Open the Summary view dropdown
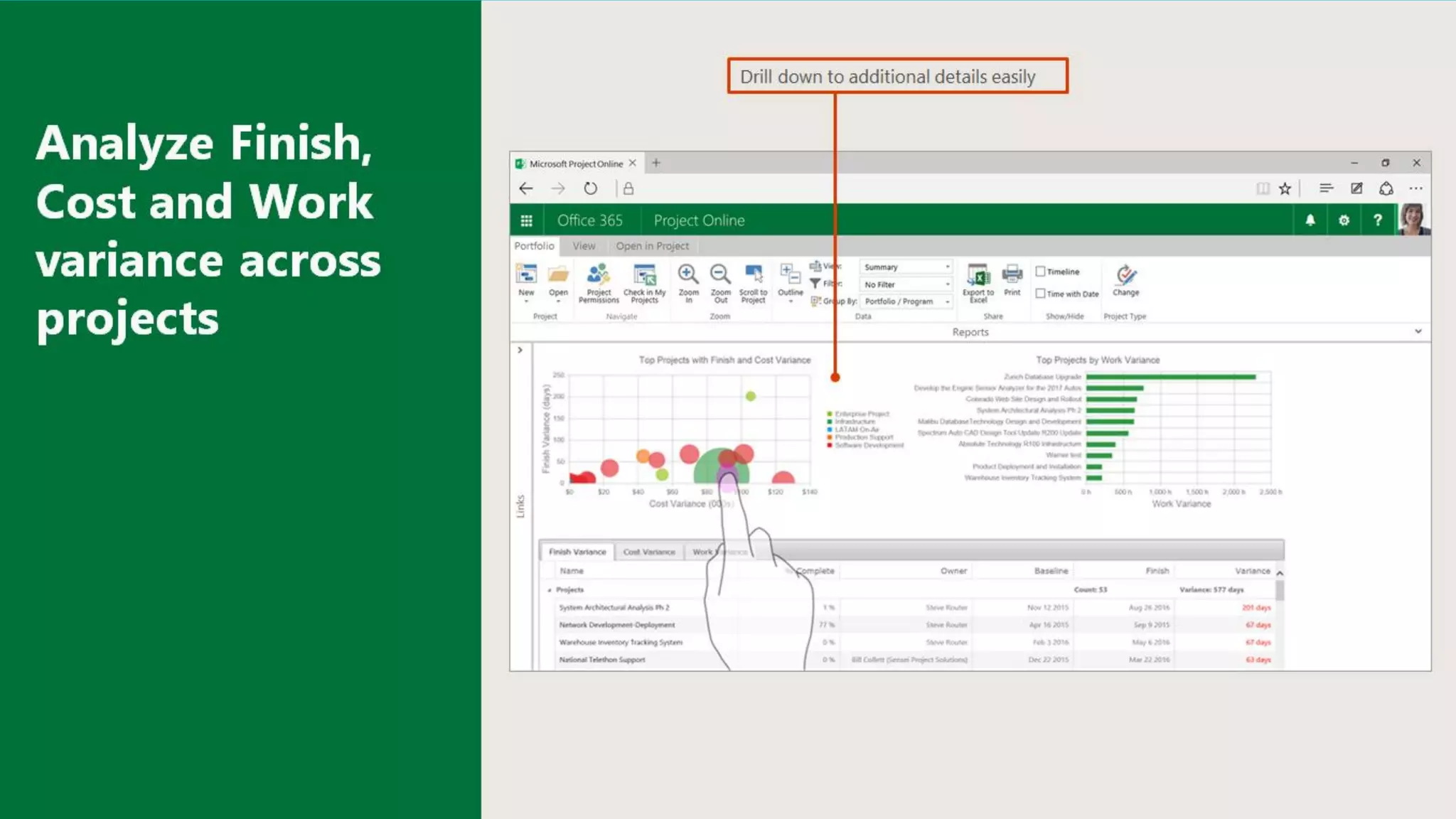1456x819 pixels. coord(905,267)
